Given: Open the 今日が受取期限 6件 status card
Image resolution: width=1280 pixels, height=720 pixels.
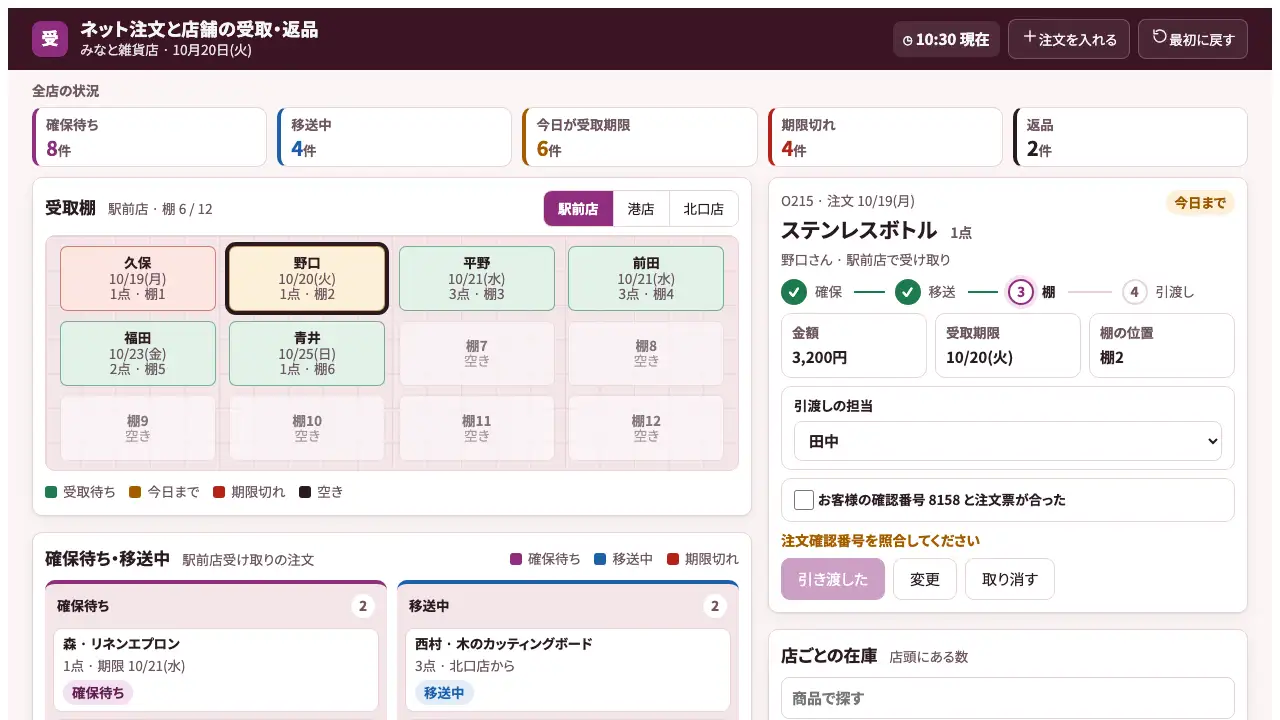Looking at the screenshot, I should pos(640,137).
